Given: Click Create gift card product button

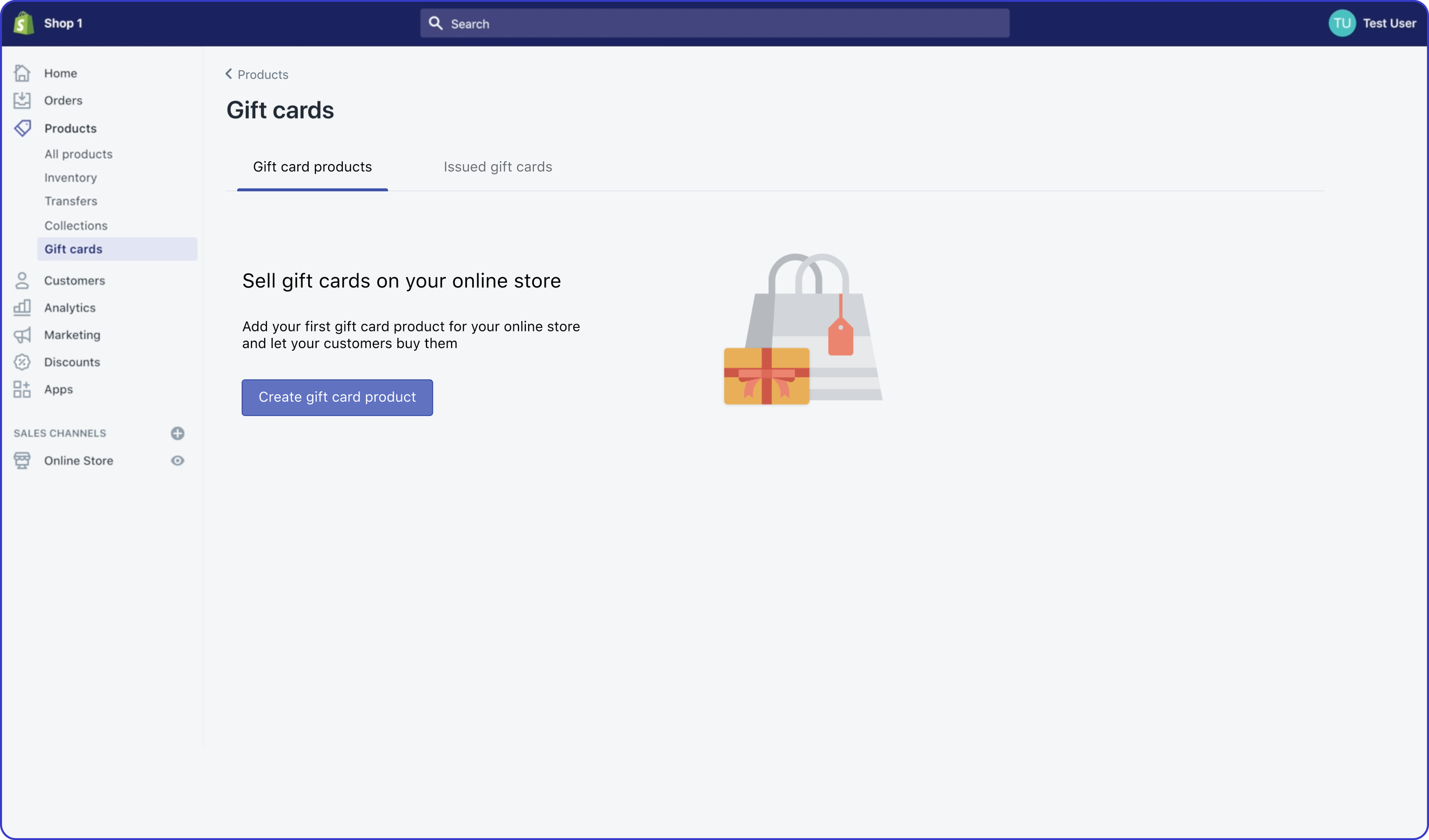Looking at the screenshot, I should click(x=337, y=397).
